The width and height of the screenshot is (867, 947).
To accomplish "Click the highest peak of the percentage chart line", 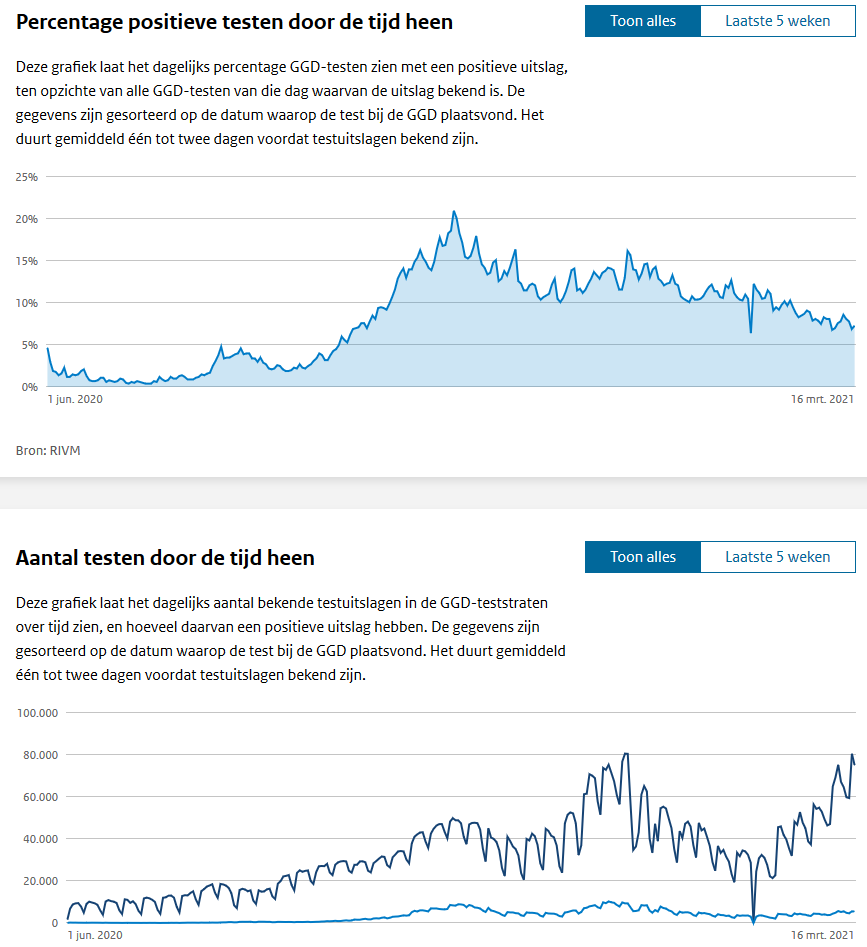I will [453, 212].
